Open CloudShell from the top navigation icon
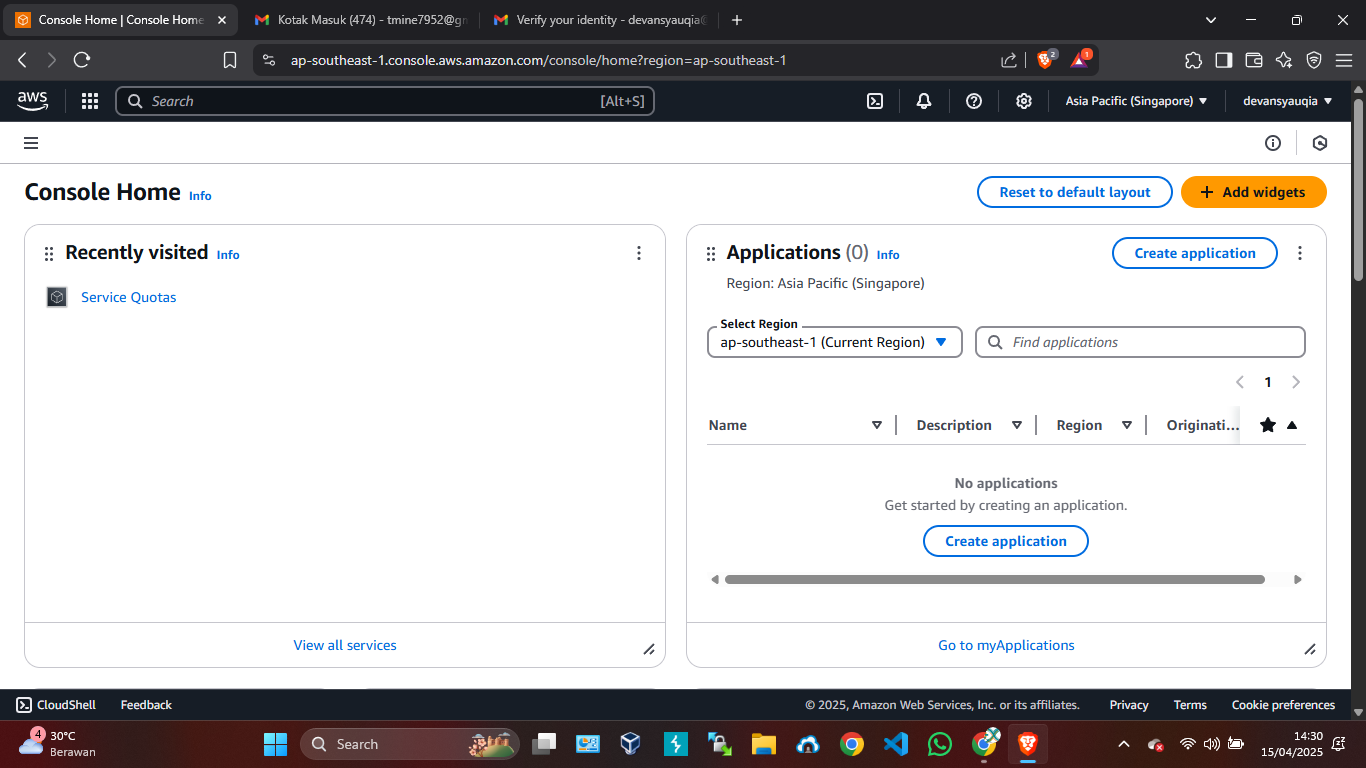Image resolution: width=1366 pixels, height=768 pixels. 875,101
